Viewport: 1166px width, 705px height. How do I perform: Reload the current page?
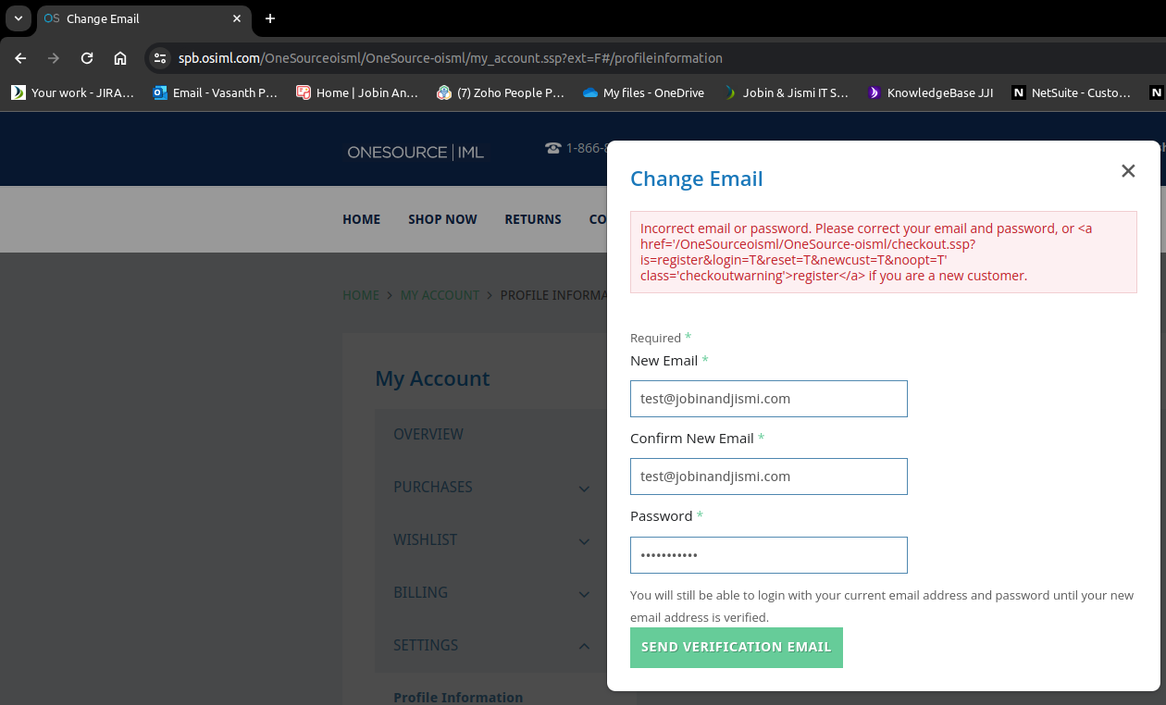pos(87,58)
